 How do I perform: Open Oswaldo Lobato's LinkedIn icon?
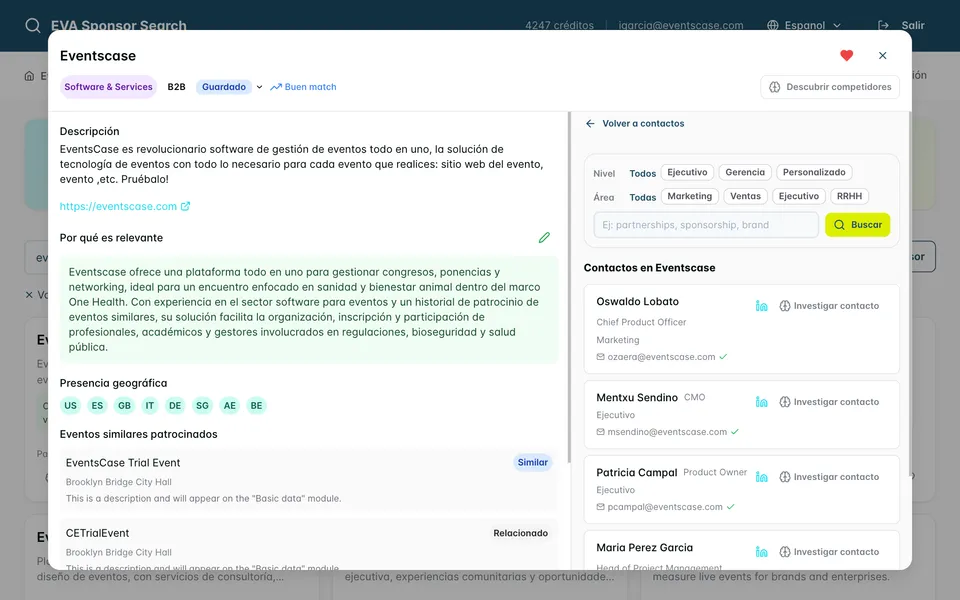(761, 305)
